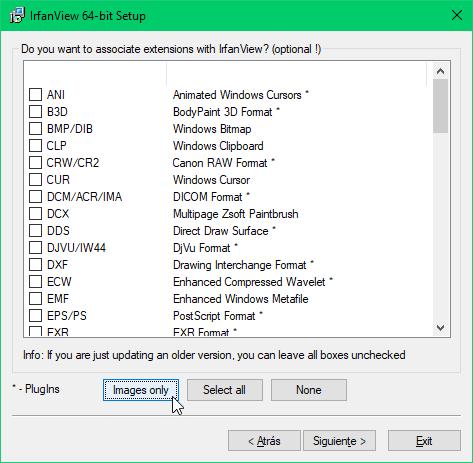Check the EMF checkbox

pyautogui.click(x=35, y=298)
